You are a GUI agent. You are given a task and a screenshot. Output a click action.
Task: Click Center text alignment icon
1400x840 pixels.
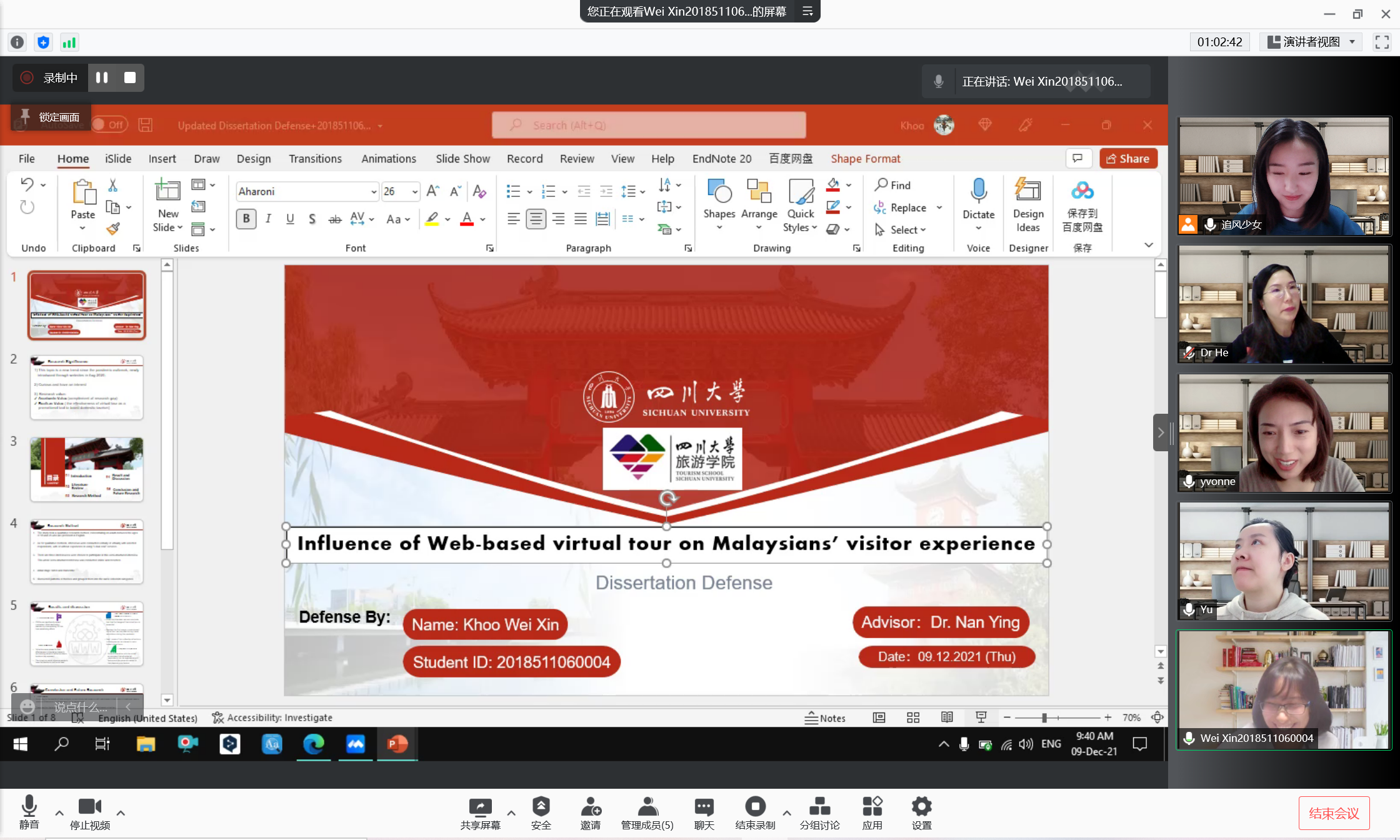(536, 219)
